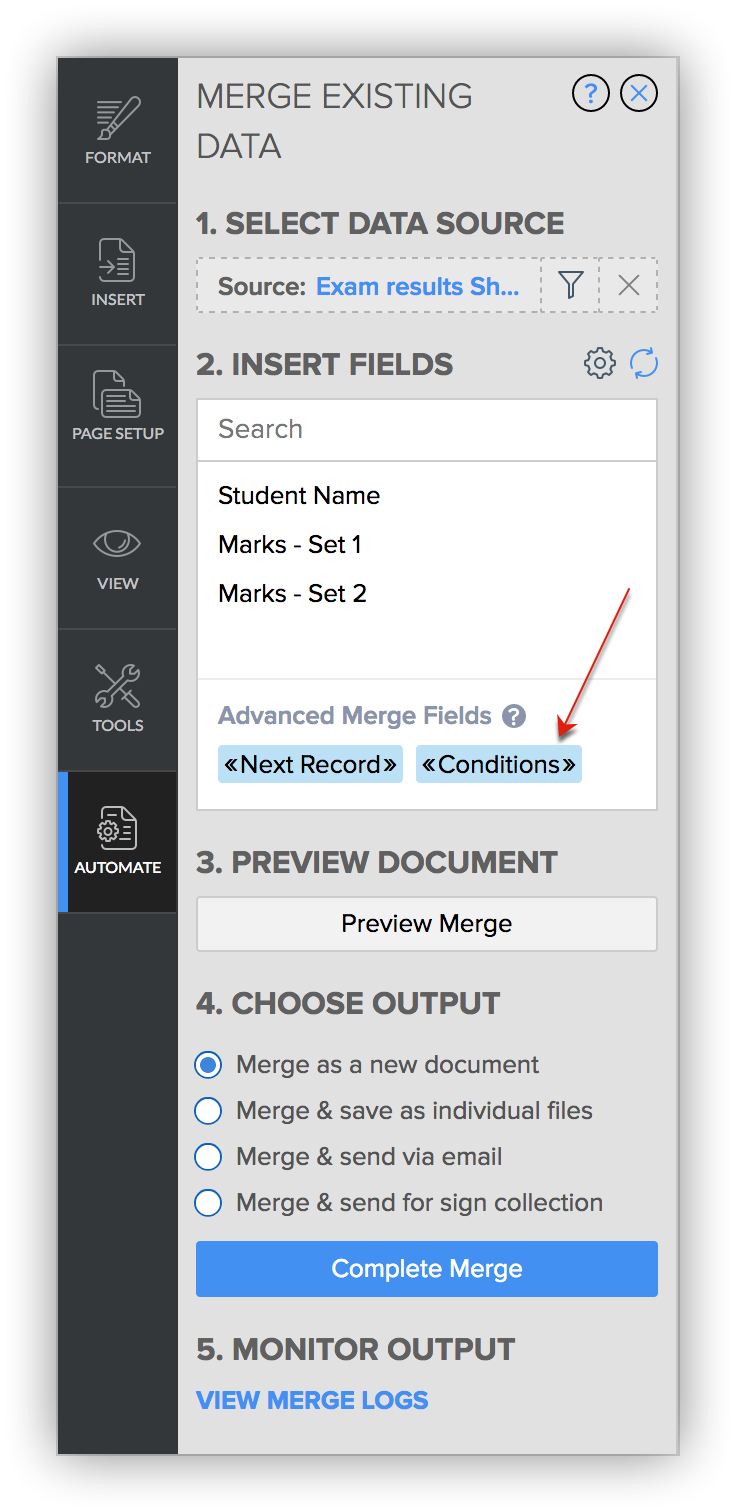Image resolution: width=736 pixels, height=1512 pixels.
Task: Open VIEW MERGE LOGS
Action: [311, 1400]
